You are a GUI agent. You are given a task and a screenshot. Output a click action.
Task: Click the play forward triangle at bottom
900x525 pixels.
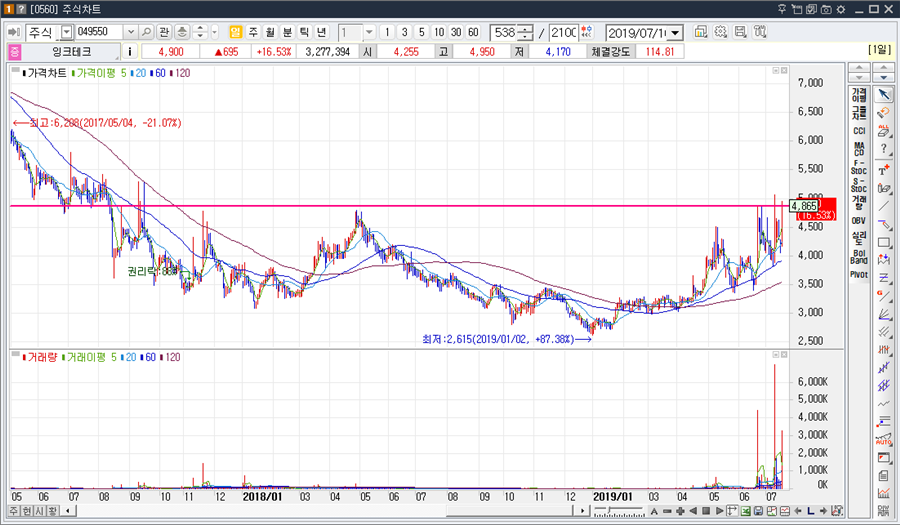tap(719, 511)
